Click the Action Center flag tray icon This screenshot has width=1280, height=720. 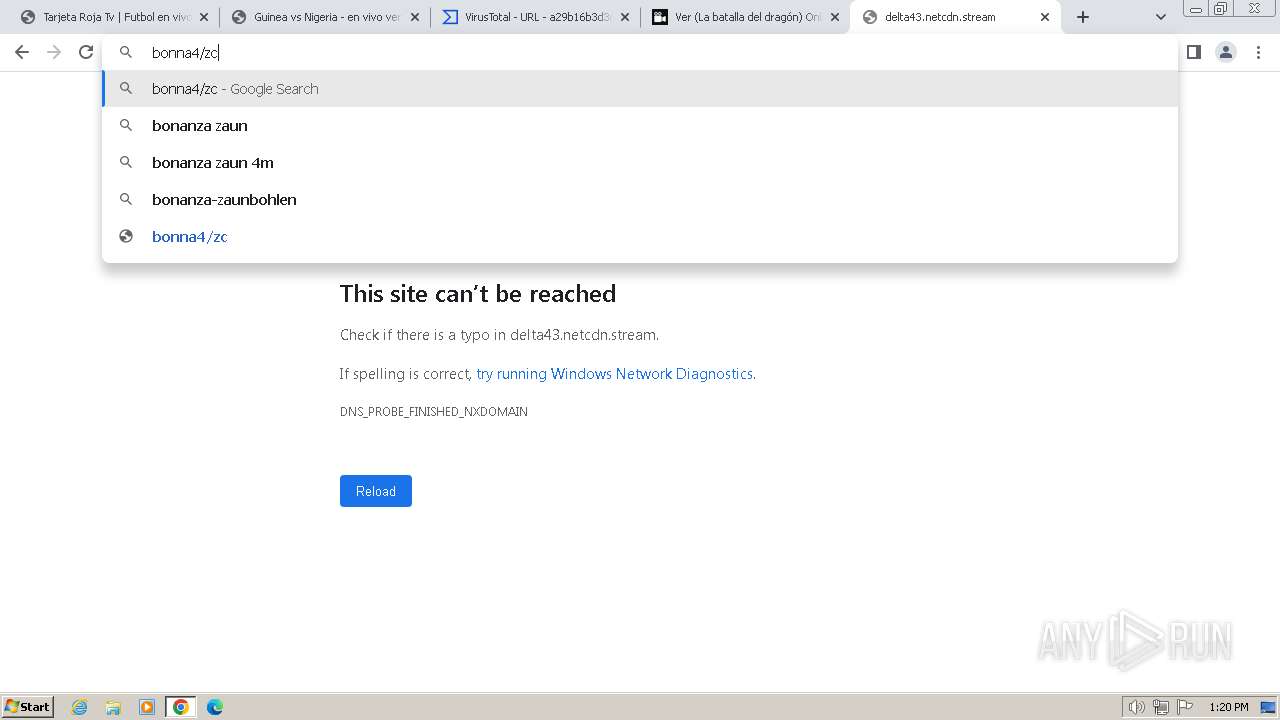[1185, 707]
